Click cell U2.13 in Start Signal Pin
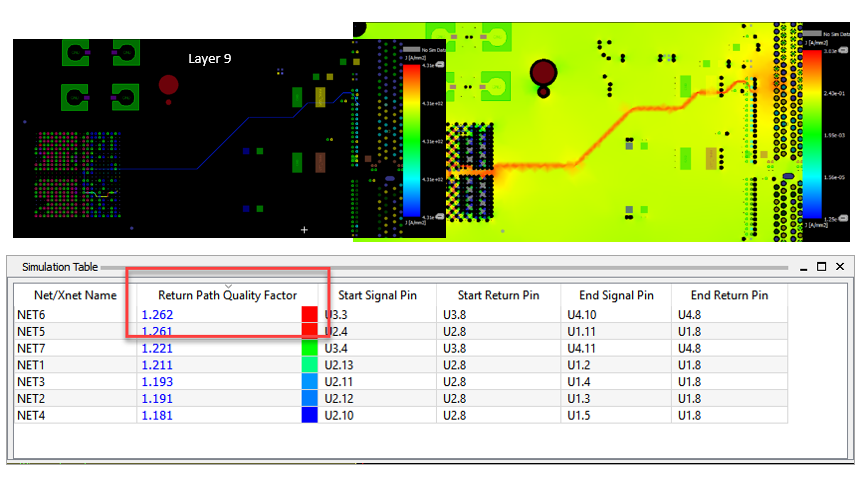 click(339, 365)
